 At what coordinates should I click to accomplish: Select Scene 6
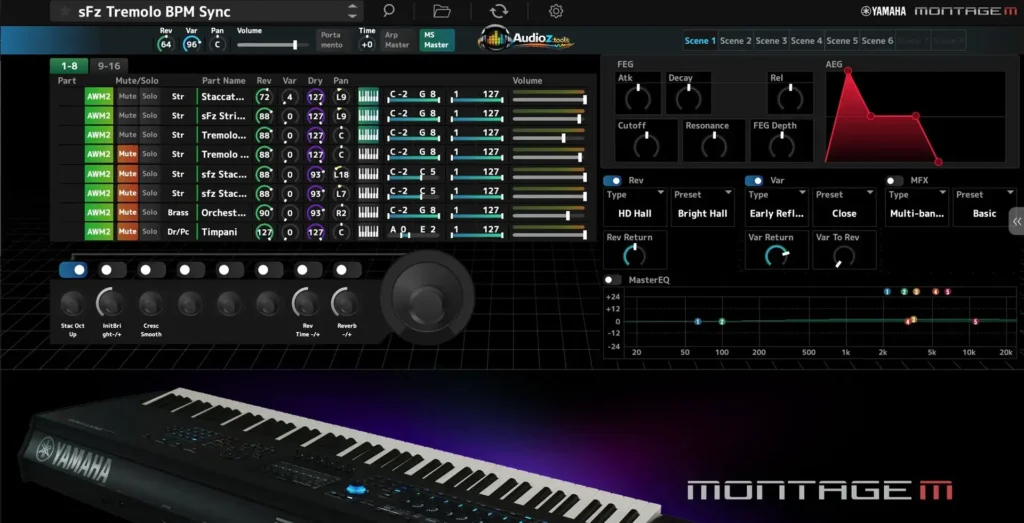pos(877,40)
